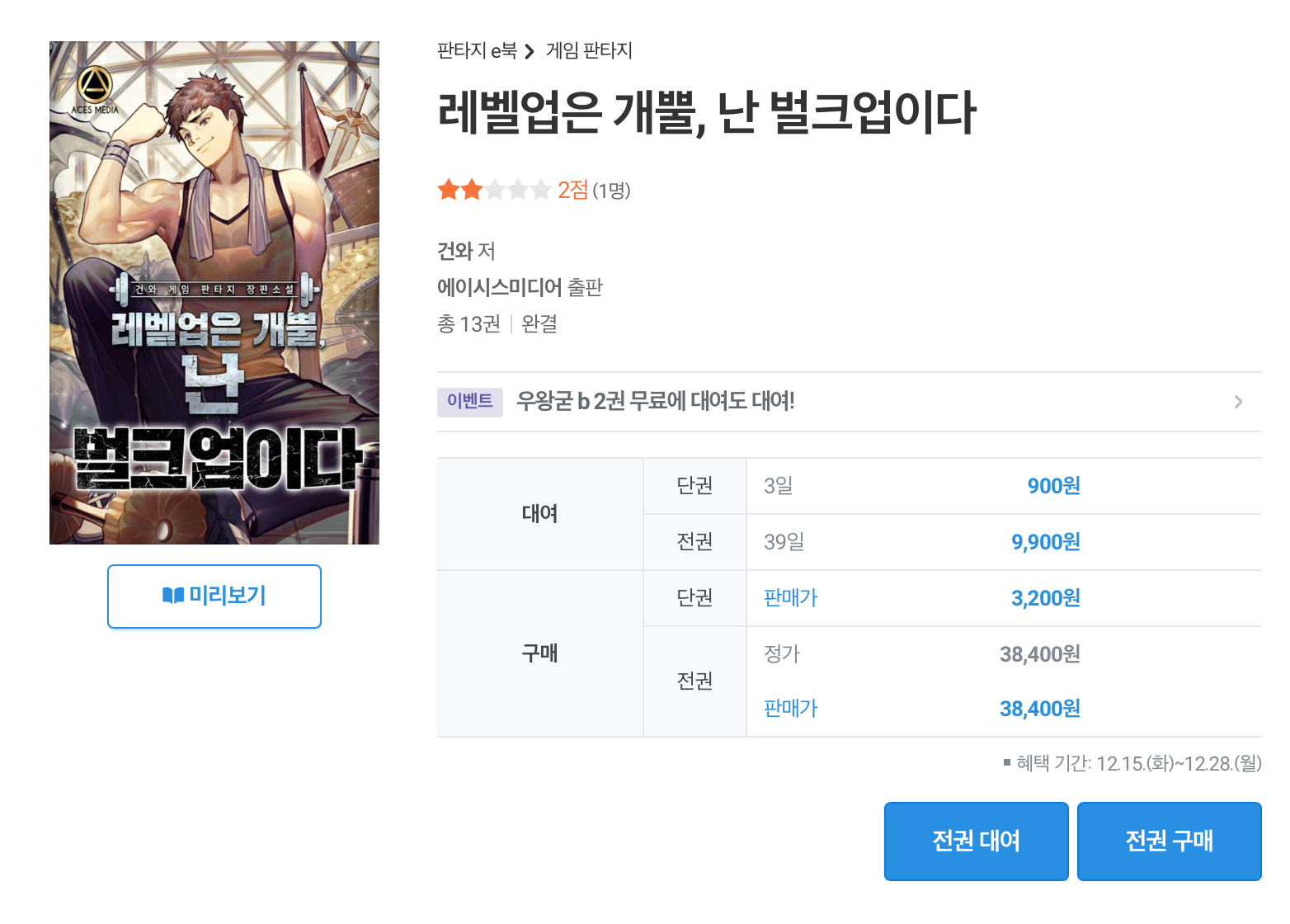Click the second orange rating star
This screenshot has width=1290, height=924.
pos(472,191)
